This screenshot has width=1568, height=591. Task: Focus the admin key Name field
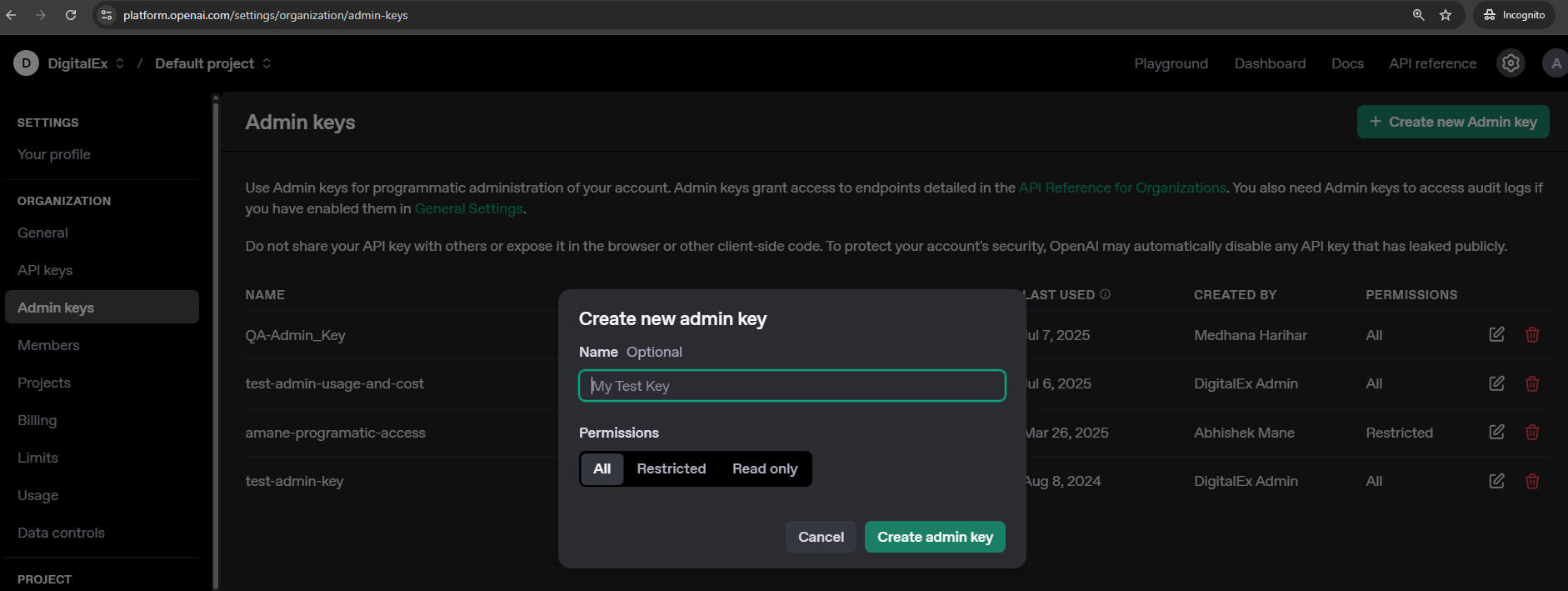pos(791,386)
